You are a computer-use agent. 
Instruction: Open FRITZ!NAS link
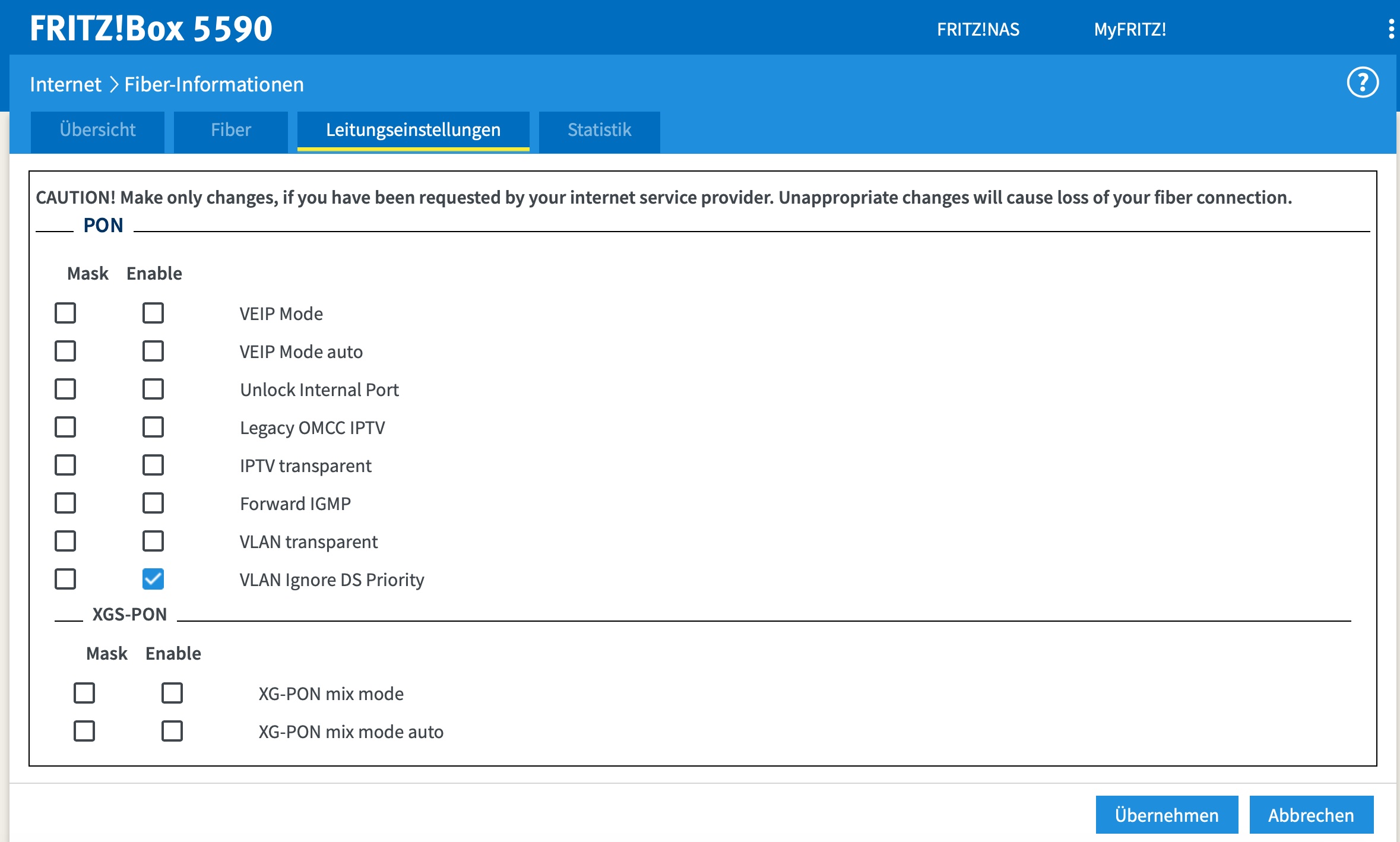(x=978, y=29)
